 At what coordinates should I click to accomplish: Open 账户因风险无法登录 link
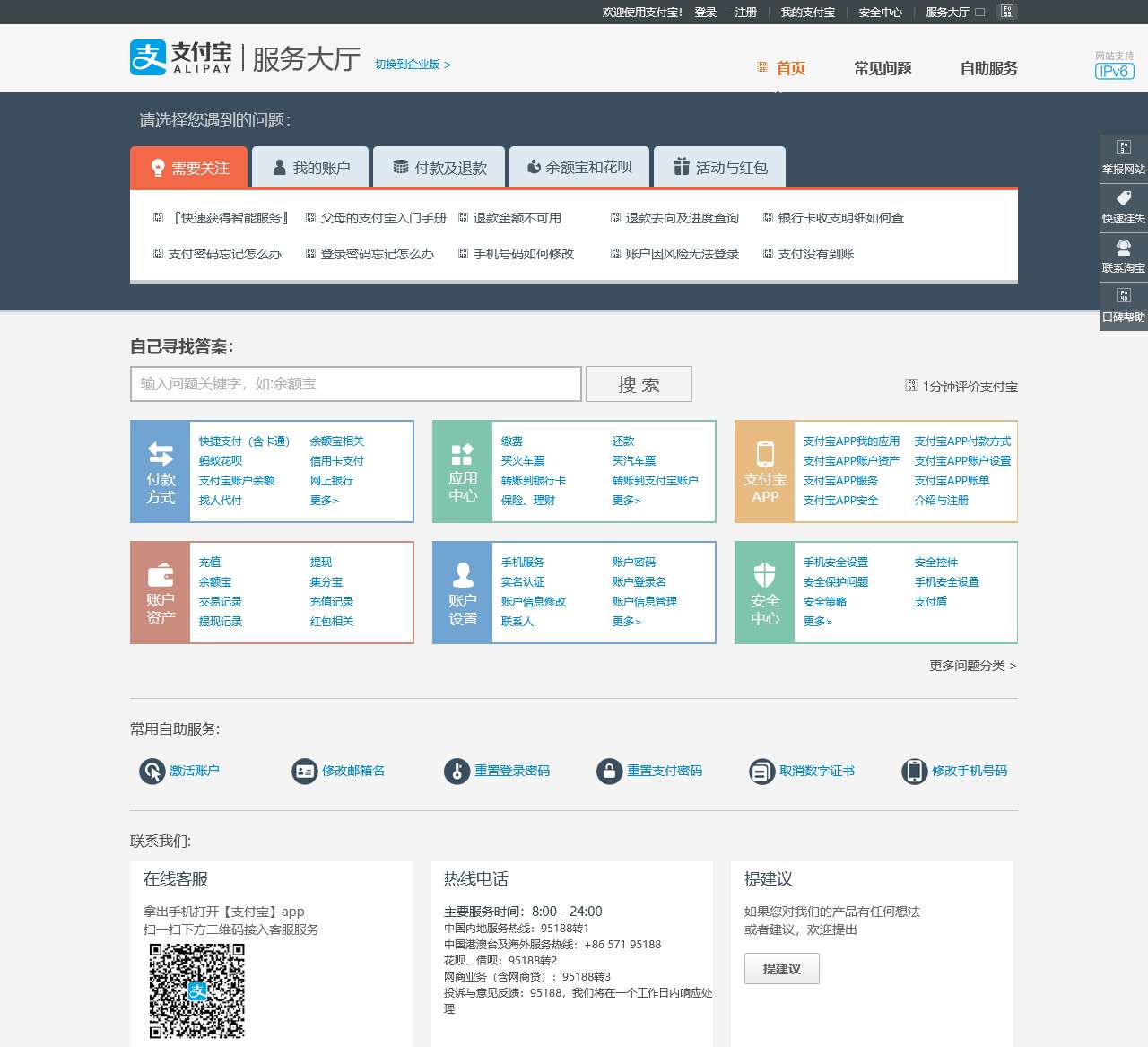pos(683,254)
